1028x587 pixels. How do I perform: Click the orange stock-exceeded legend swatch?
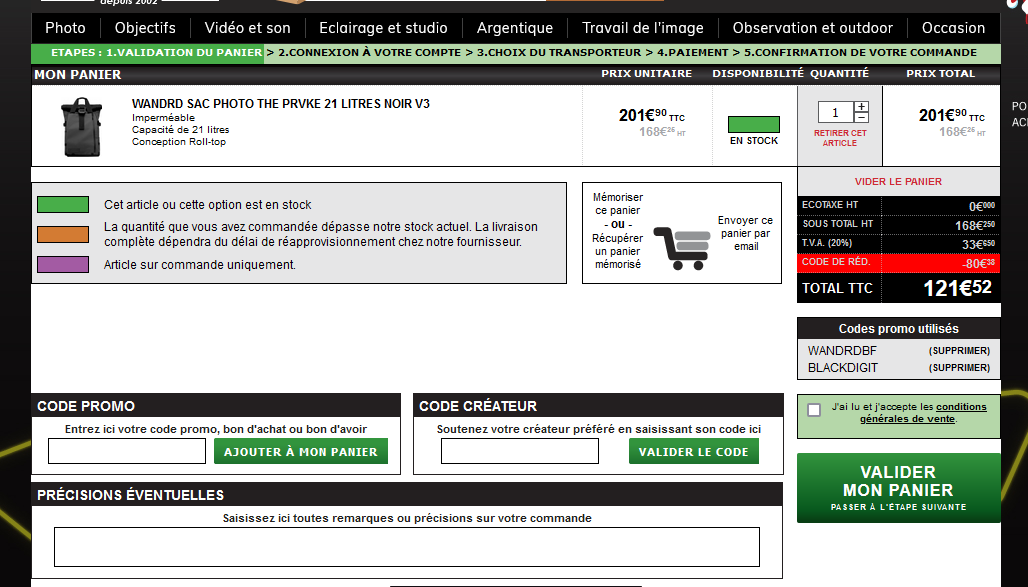pos(63,234)
